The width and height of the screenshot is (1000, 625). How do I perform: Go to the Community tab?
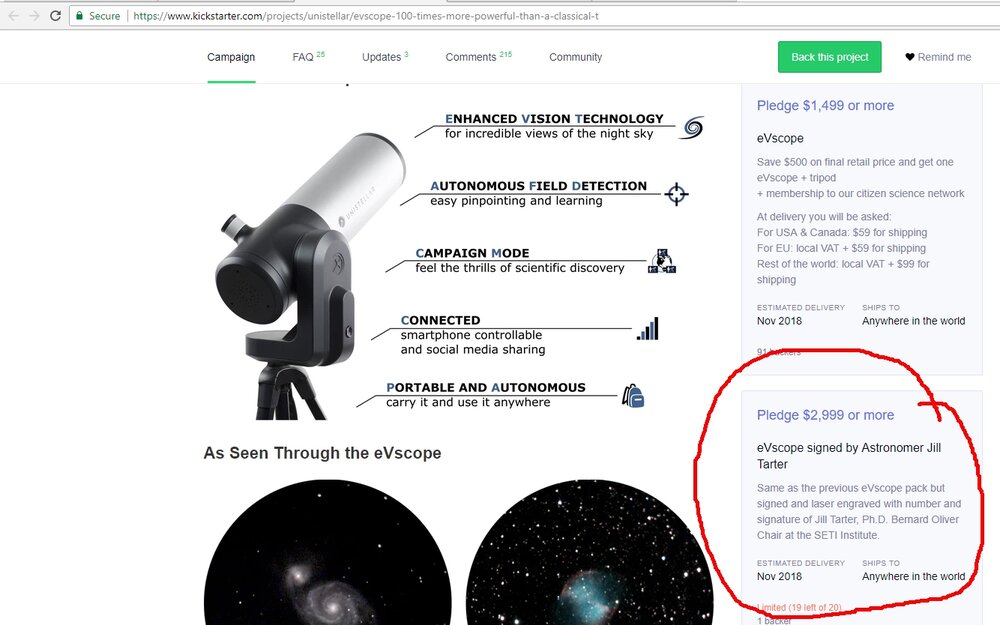pyautogui.click(x=575, y=57)
